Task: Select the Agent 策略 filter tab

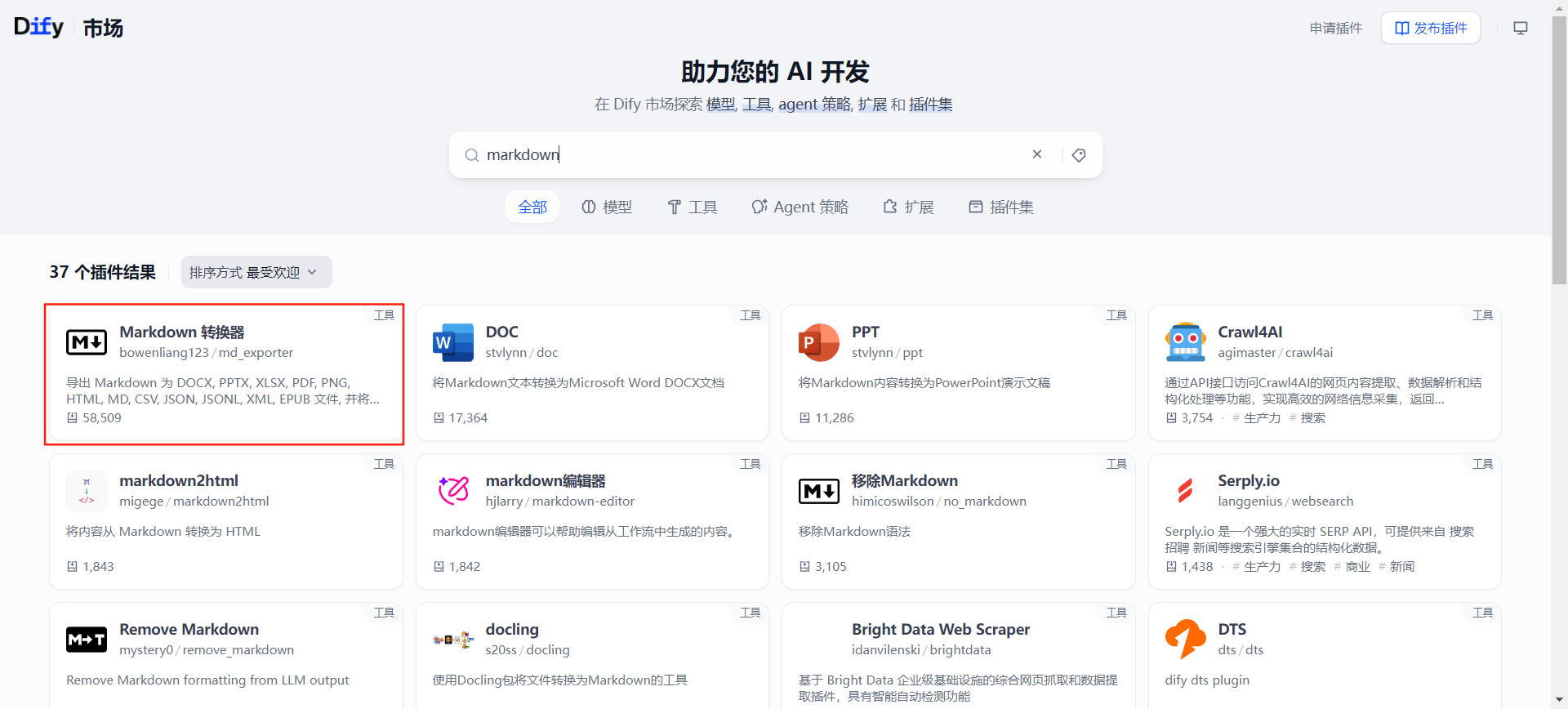Action: (x=800, y=207)
